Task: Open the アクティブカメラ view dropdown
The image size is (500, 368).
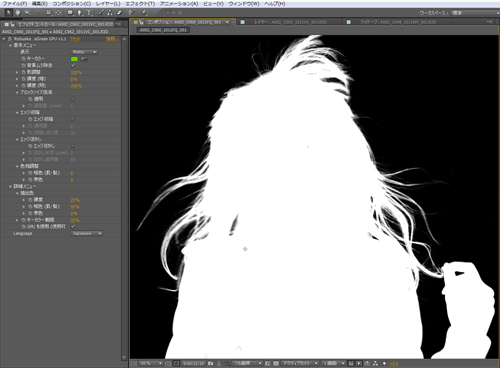Action: 300,363
